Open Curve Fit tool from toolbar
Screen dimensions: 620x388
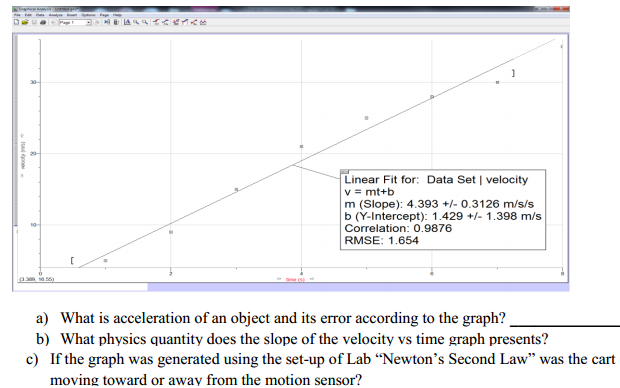coord(203,22)
